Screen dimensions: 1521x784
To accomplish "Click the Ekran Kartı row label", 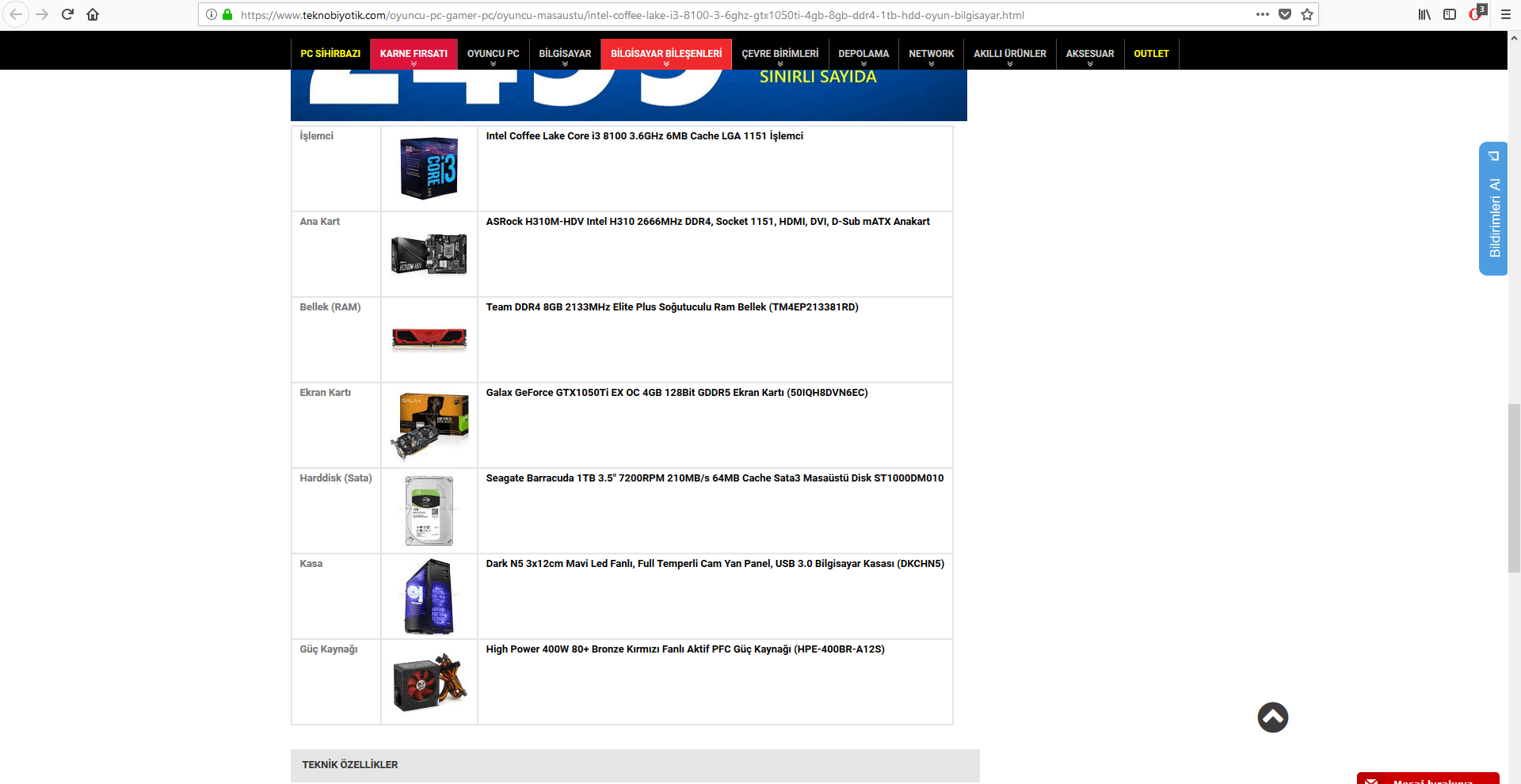I will (326, 393).
